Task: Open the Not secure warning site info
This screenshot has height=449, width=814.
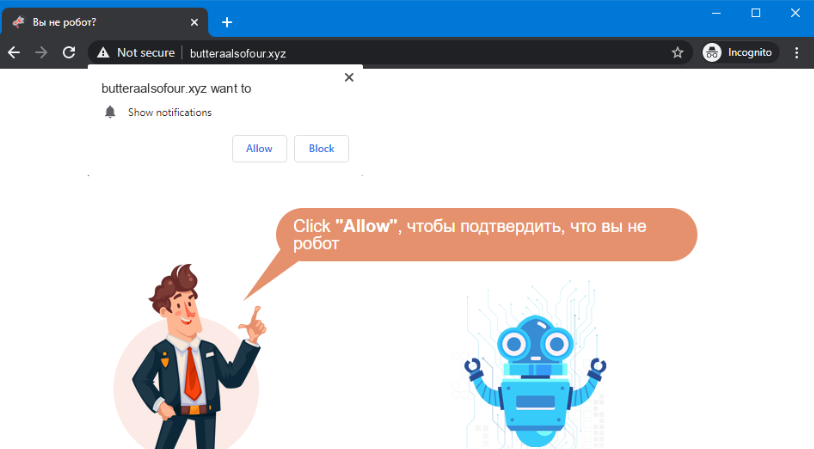Action: pos(137,53)
